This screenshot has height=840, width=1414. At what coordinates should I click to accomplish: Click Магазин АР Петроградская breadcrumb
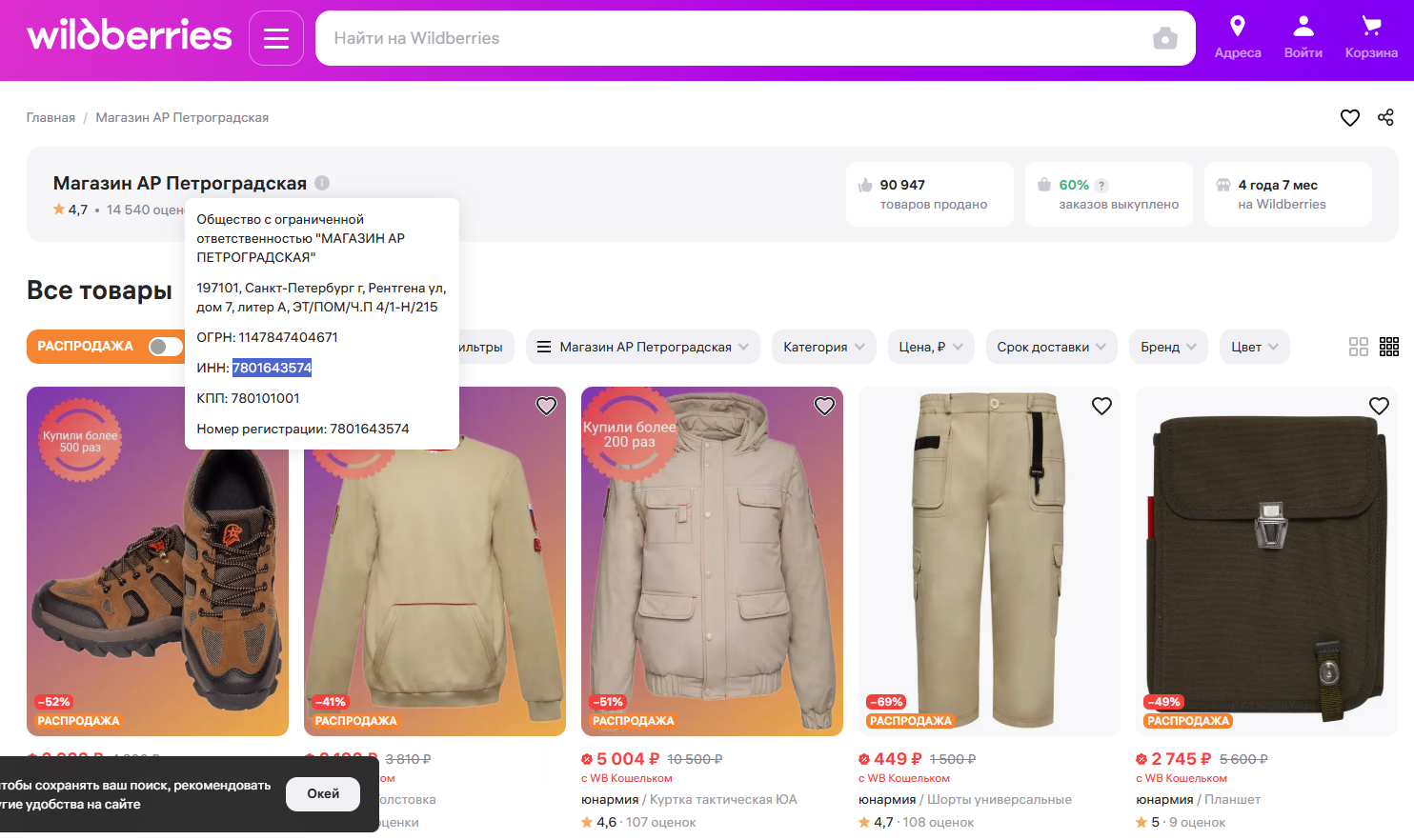point(182,117)
